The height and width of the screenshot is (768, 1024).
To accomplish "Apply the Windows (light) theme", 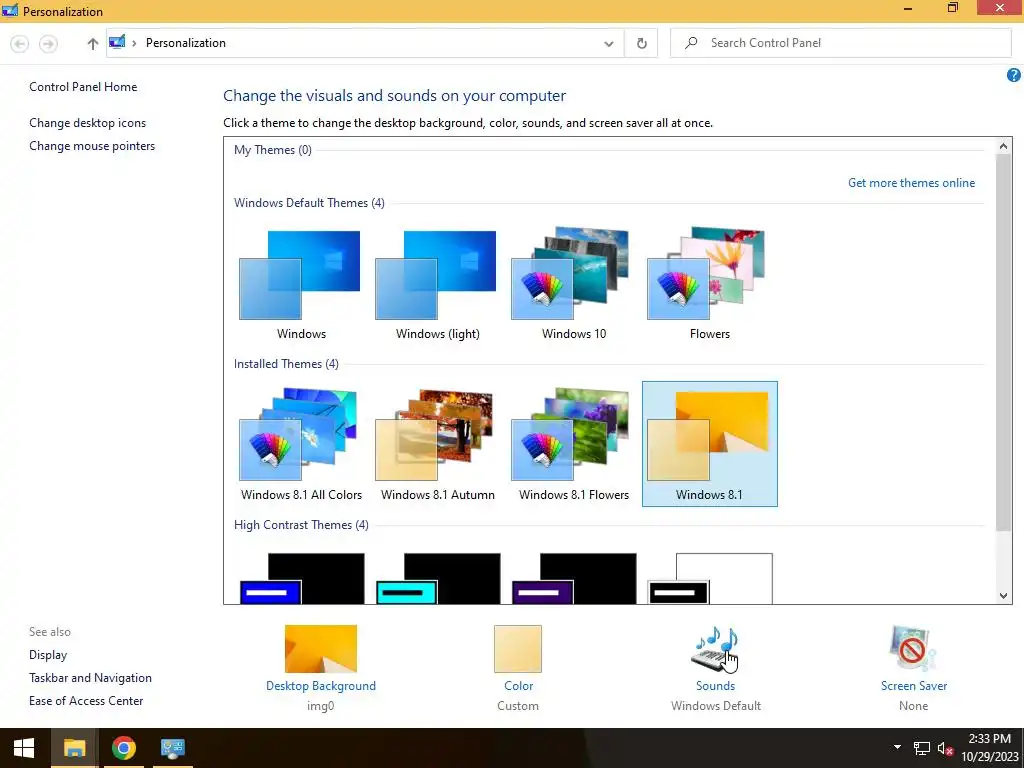I will pyautogui.click(x=437, y=285).
